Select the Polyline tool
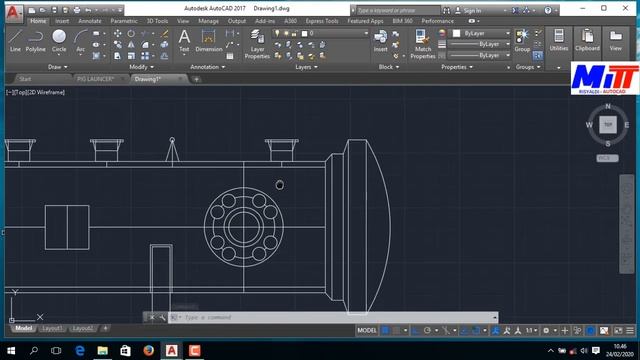The image size is (640, 360). coord(36,41)
